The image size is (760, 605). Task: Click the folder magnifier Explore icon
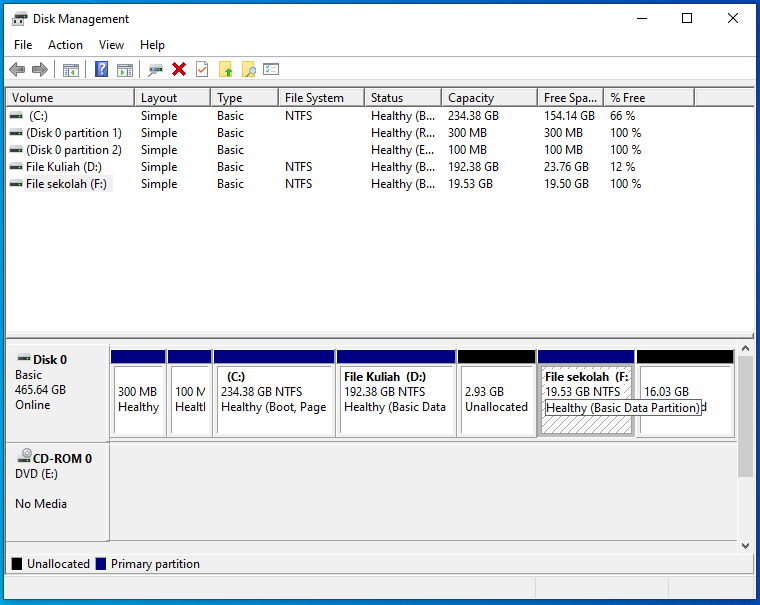coord(248,69)
